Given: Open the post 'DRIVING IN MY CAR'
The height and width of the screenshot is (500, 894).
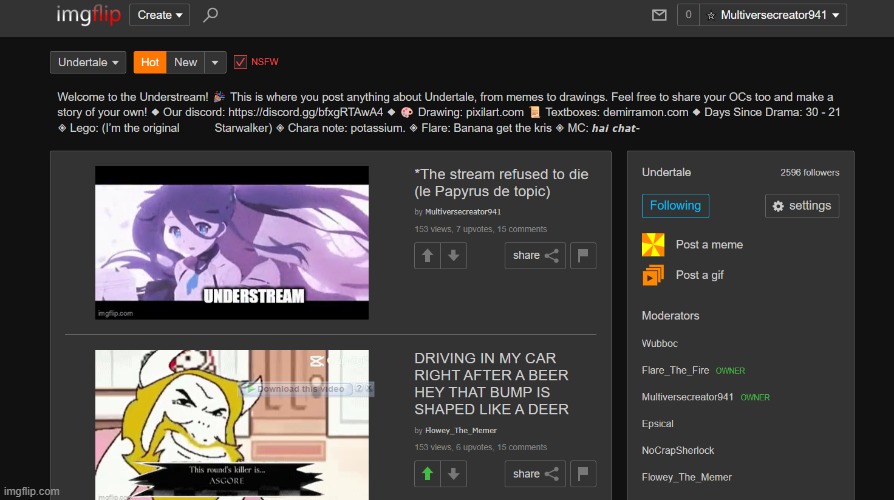Looking at the screenshot, I should (x=491, y=384).
